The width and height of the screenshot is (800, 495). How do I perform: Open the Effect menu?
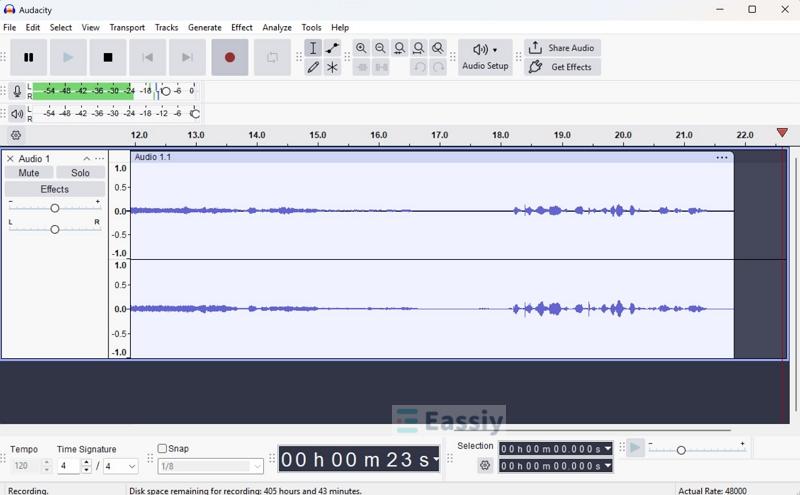point(242,28)
